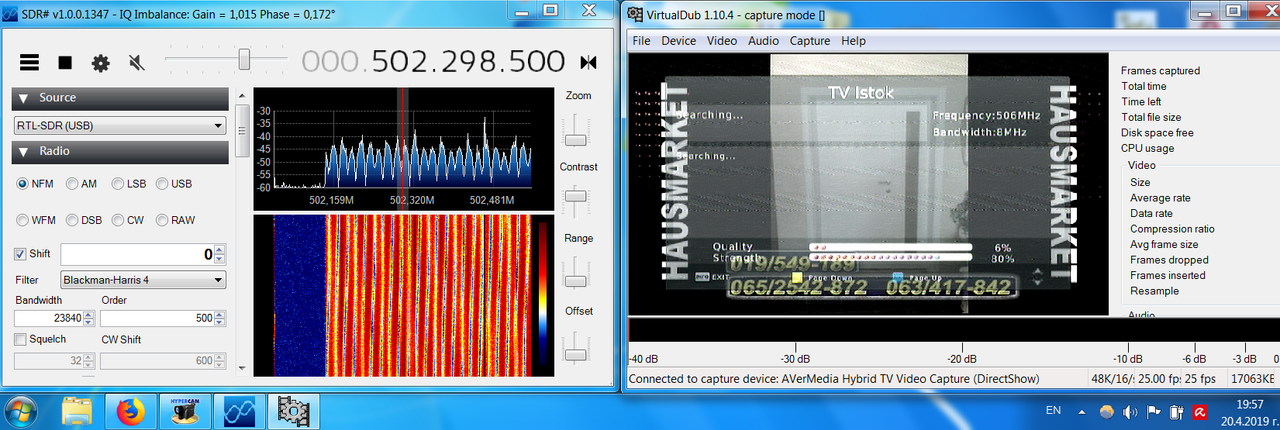Select AM demodulation mode

(82, 184)
